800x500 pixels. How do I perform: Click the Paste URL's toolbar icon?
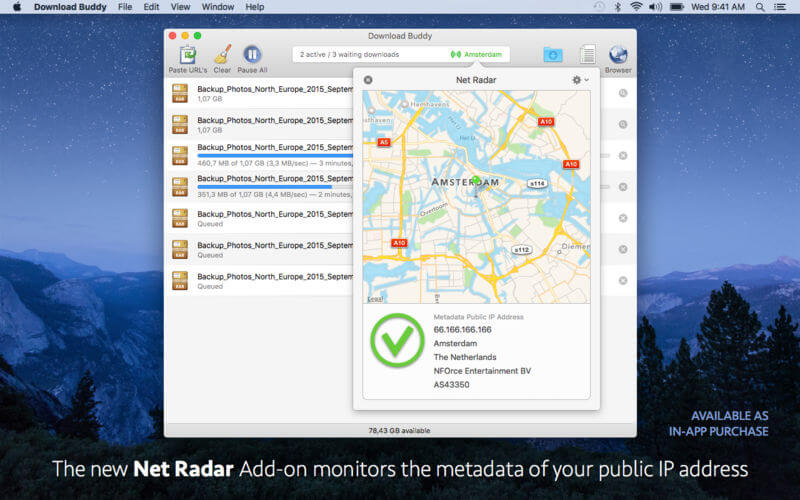188,55
